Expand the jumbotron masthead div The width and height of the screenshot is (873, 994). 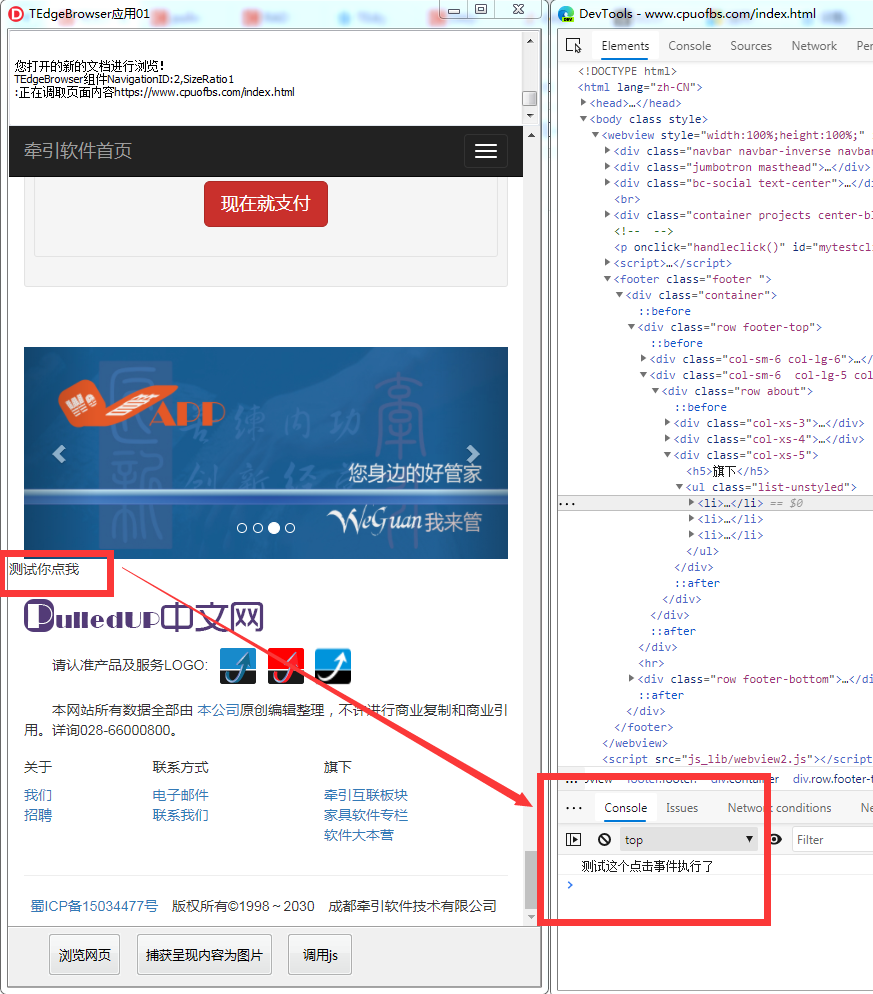pyautogui.click(x=607, y=167)
